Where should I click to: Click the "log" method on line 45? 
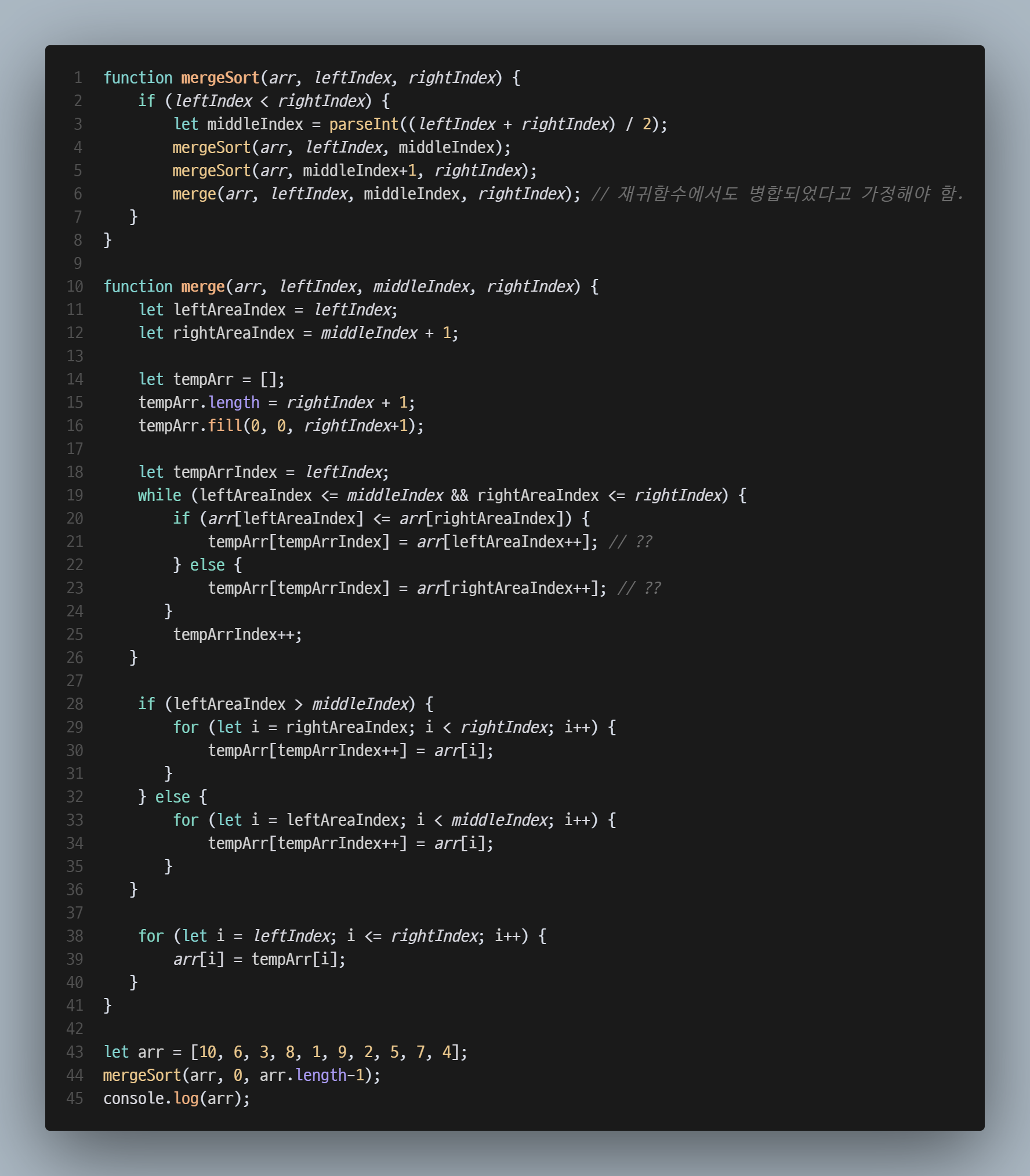pyautogui.click(x=186, y=1098)
